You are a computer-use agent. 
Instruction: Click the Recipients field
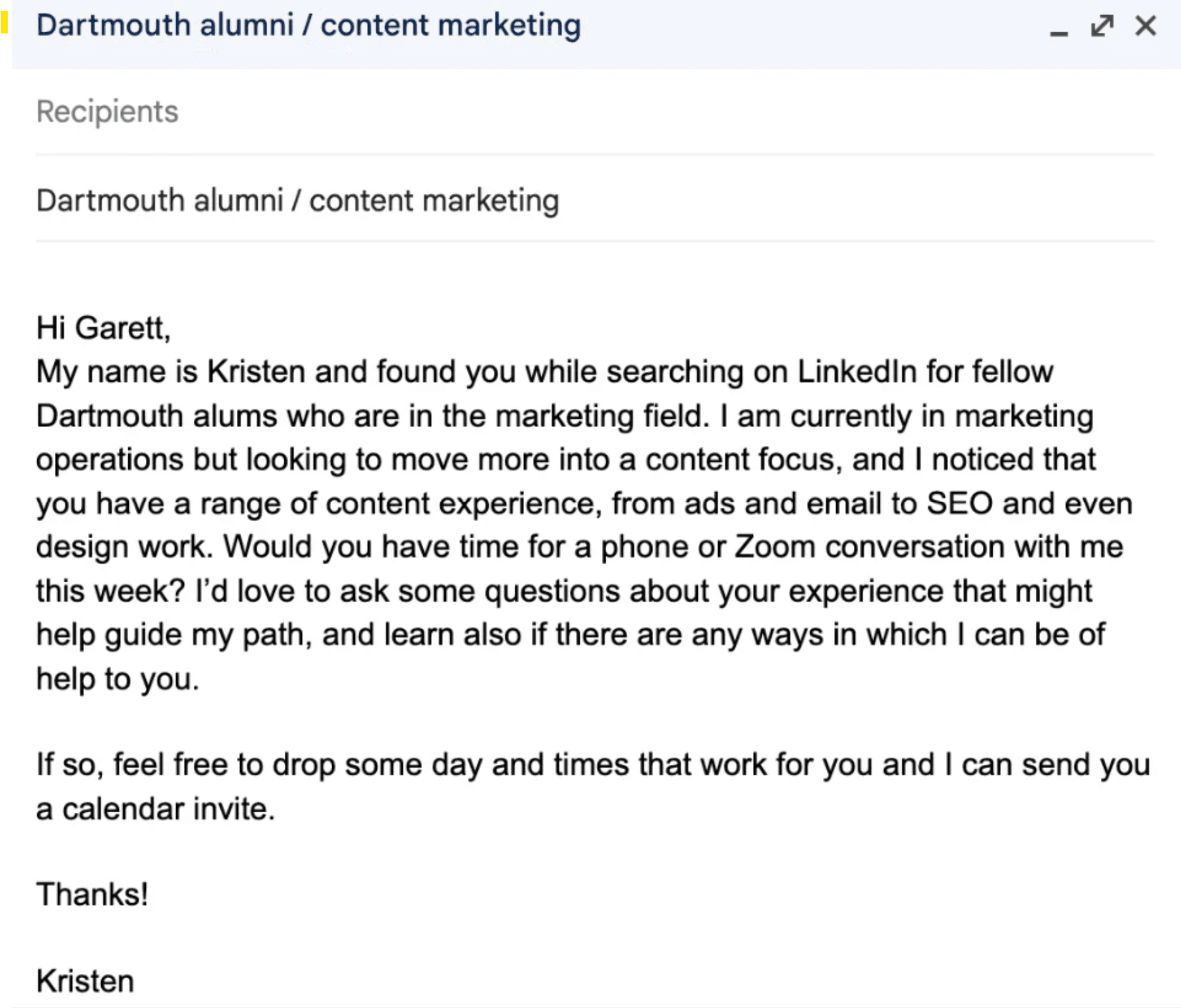pos(107,112)
